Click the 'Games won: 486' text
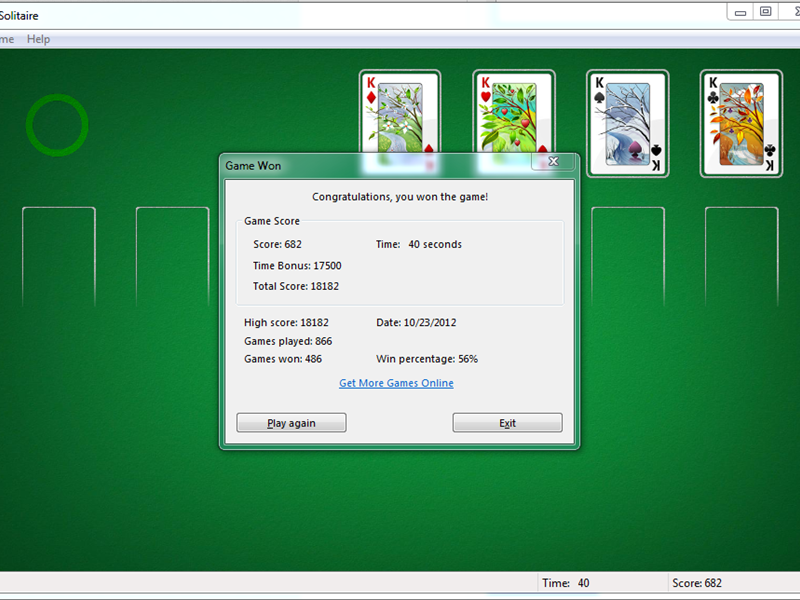 283,359
